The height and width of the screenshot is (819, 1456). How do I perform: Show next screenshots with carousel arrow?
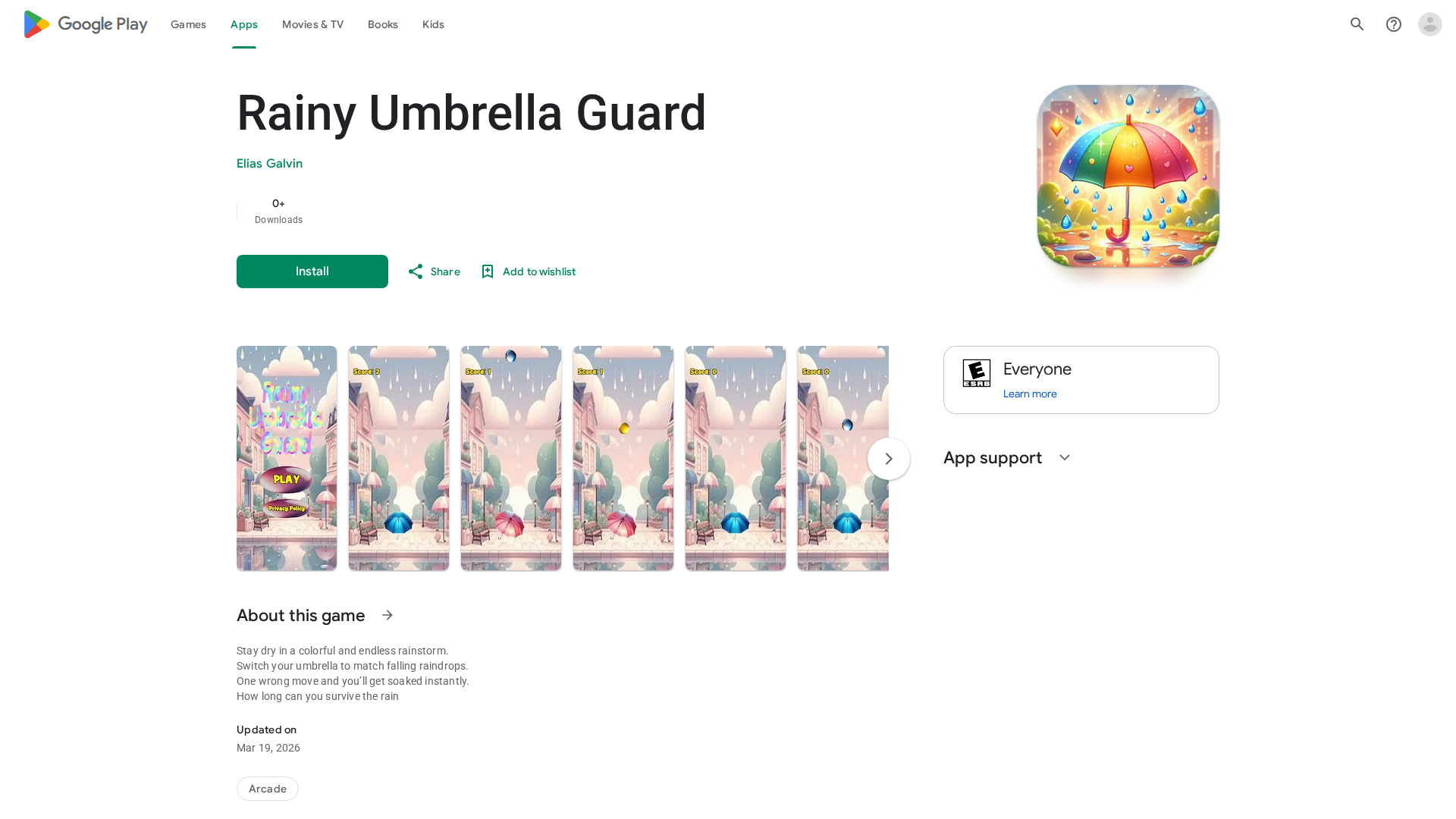pyautogui.click(x=888, y=459)
